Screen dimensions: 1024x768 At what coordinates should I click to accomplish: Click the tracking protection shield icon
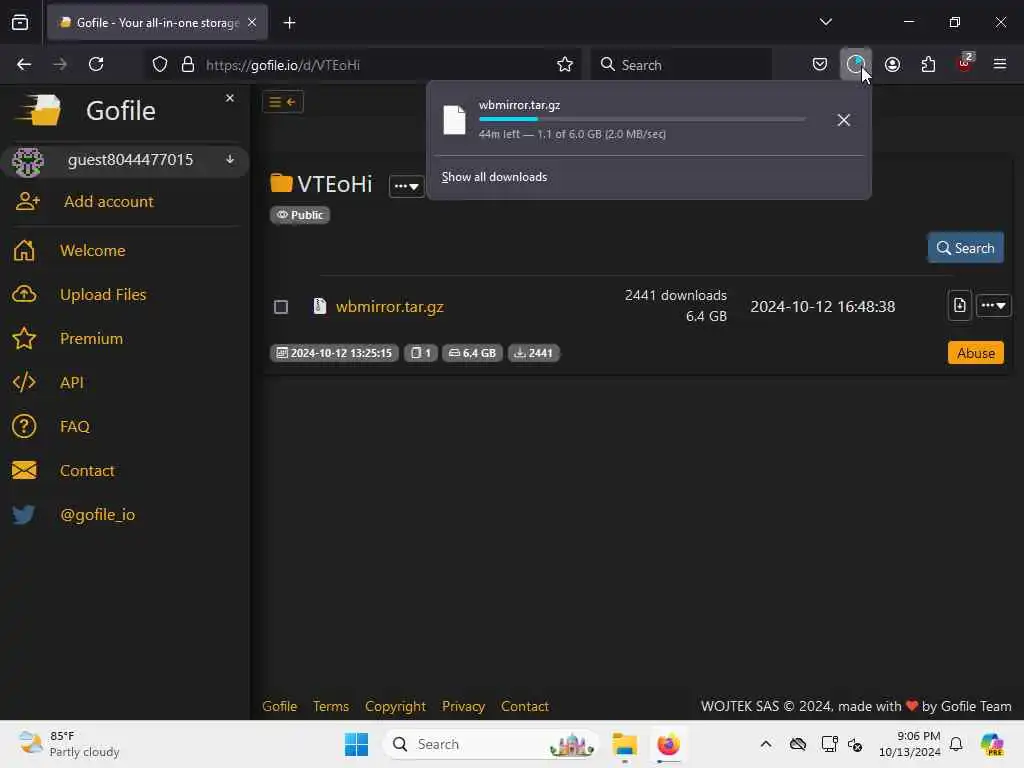tap(160, 64)
